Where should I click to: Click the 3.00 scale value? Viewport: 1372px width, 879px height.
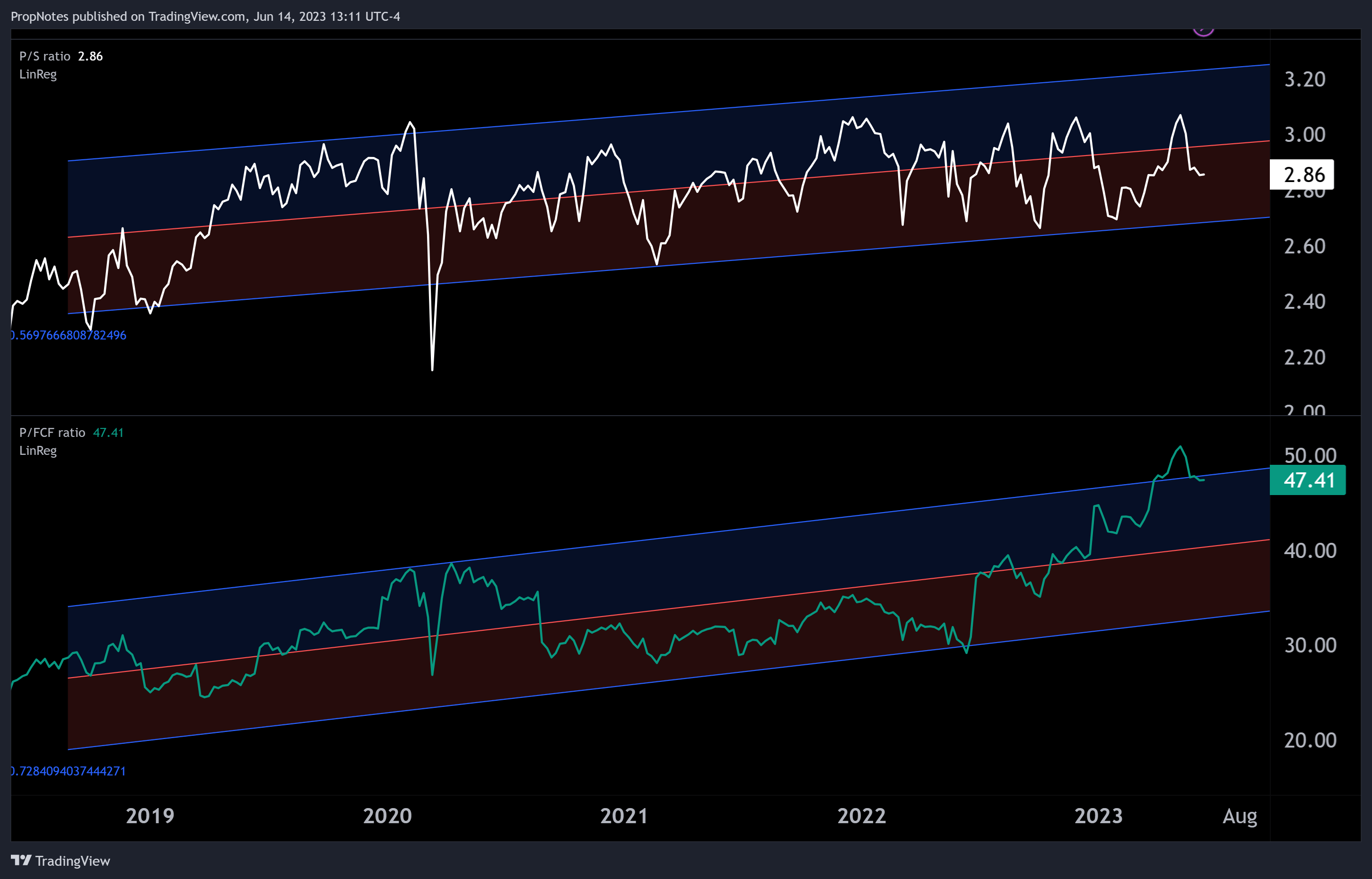pos(1305,135)
